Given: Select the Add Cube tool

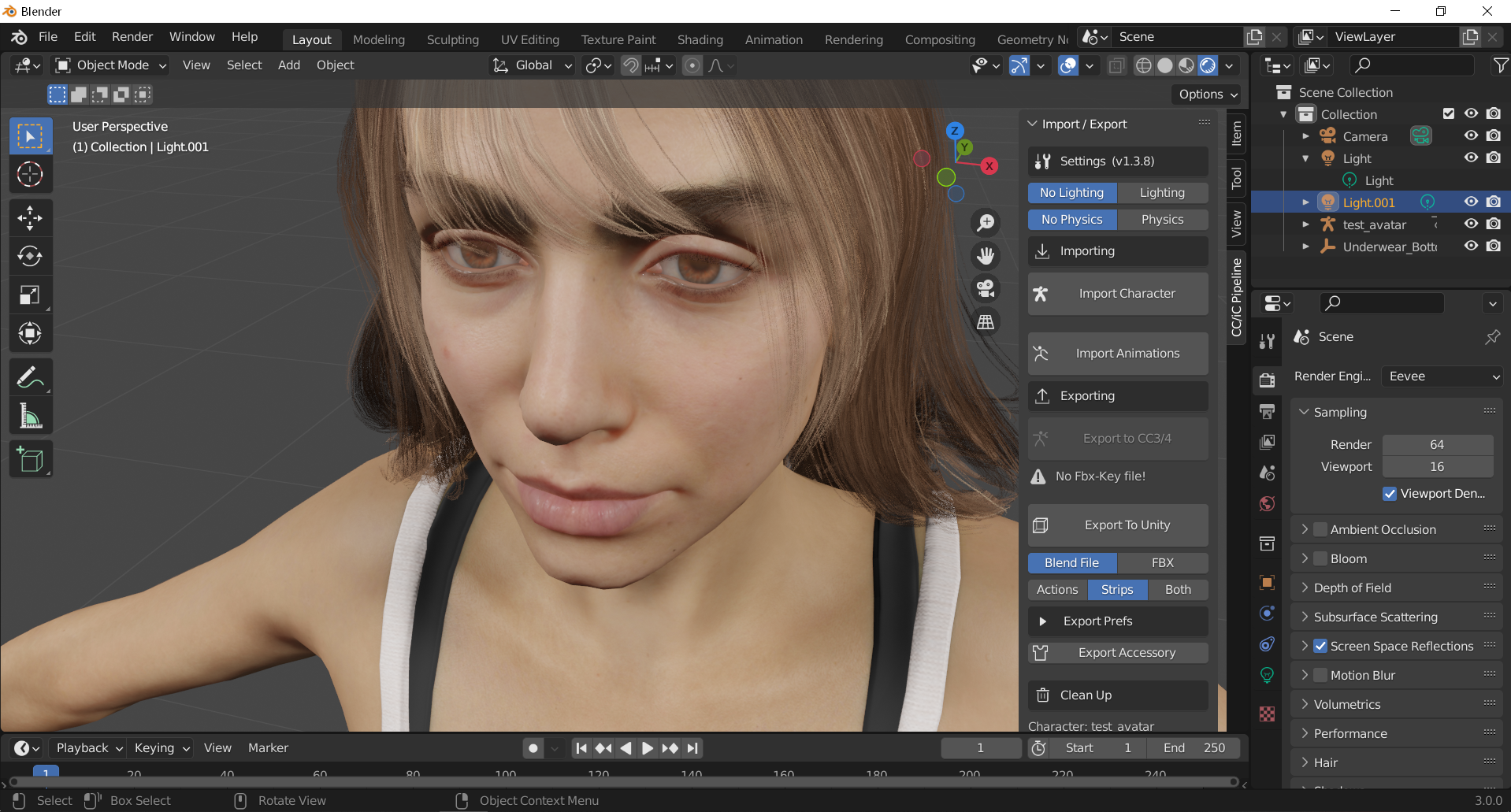Looking at the screenshot, I should tap(30, 460).
